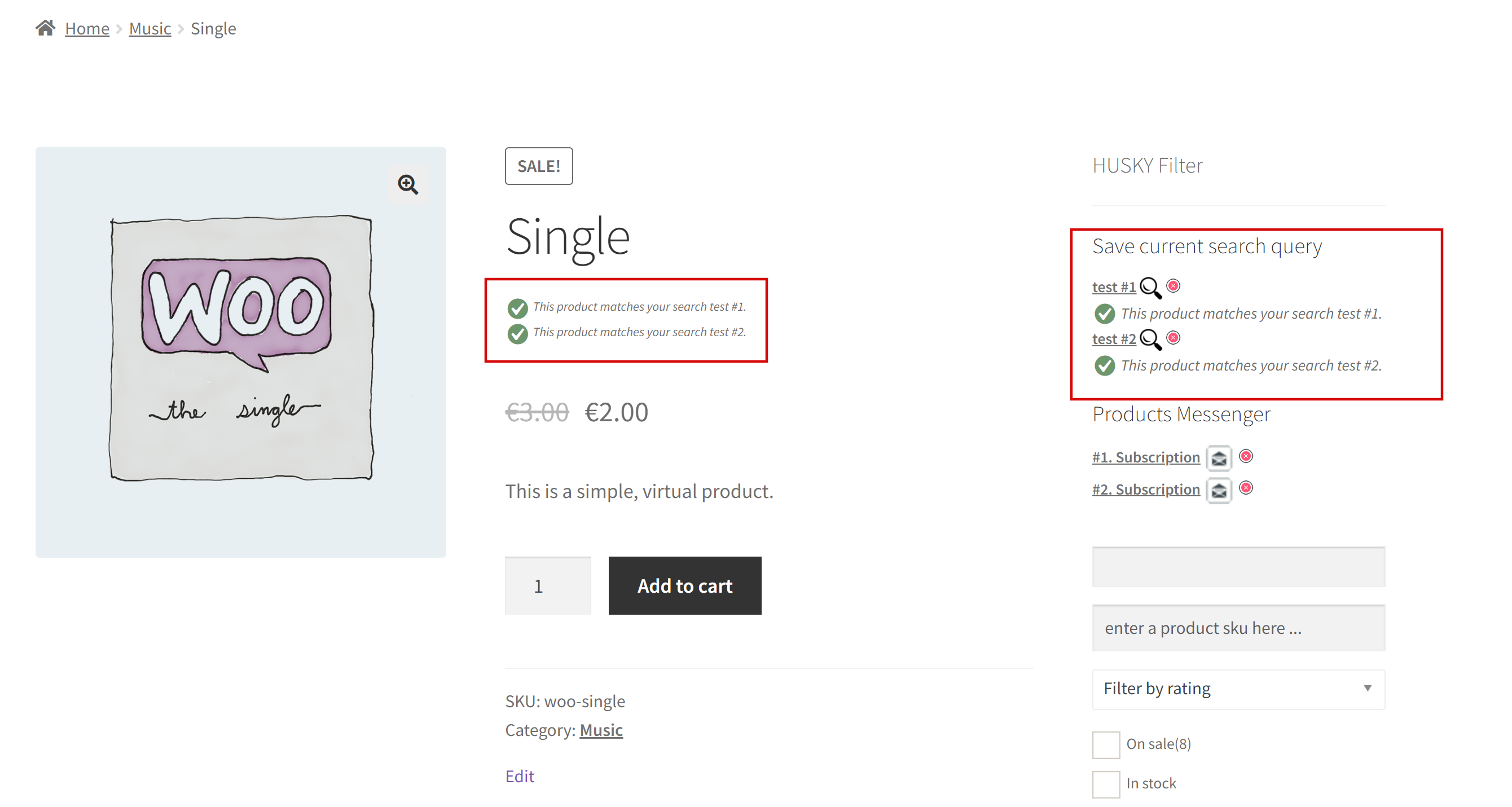Remove saved search test #2 via red icon
Image resolution: width=1512 pixels, height=807 pixels.
[1173, 337]
